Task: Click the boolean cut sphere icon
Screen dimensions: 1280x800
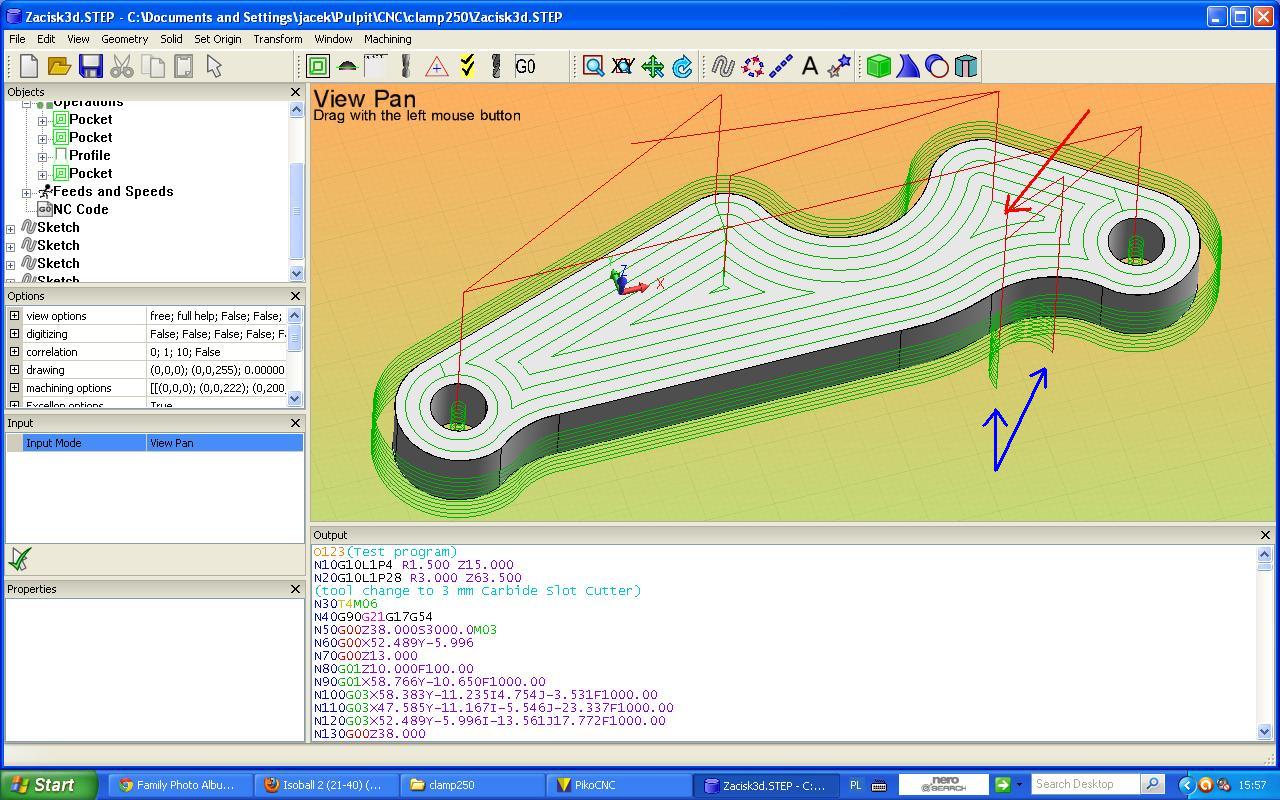Action: [937, 66]
